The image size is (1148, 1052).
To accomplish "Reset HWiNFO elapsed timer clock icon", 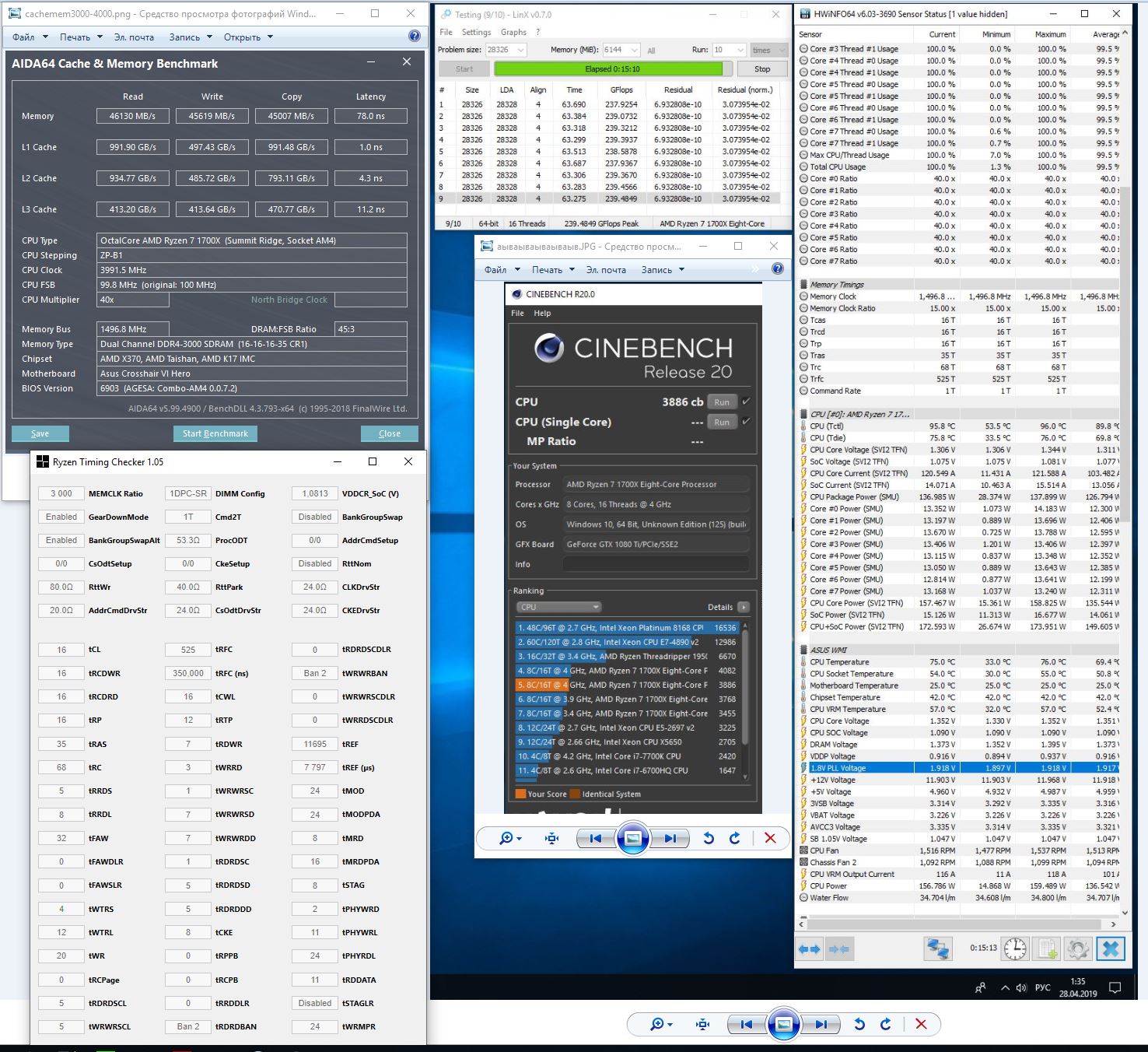I will tap(1015, 949).
